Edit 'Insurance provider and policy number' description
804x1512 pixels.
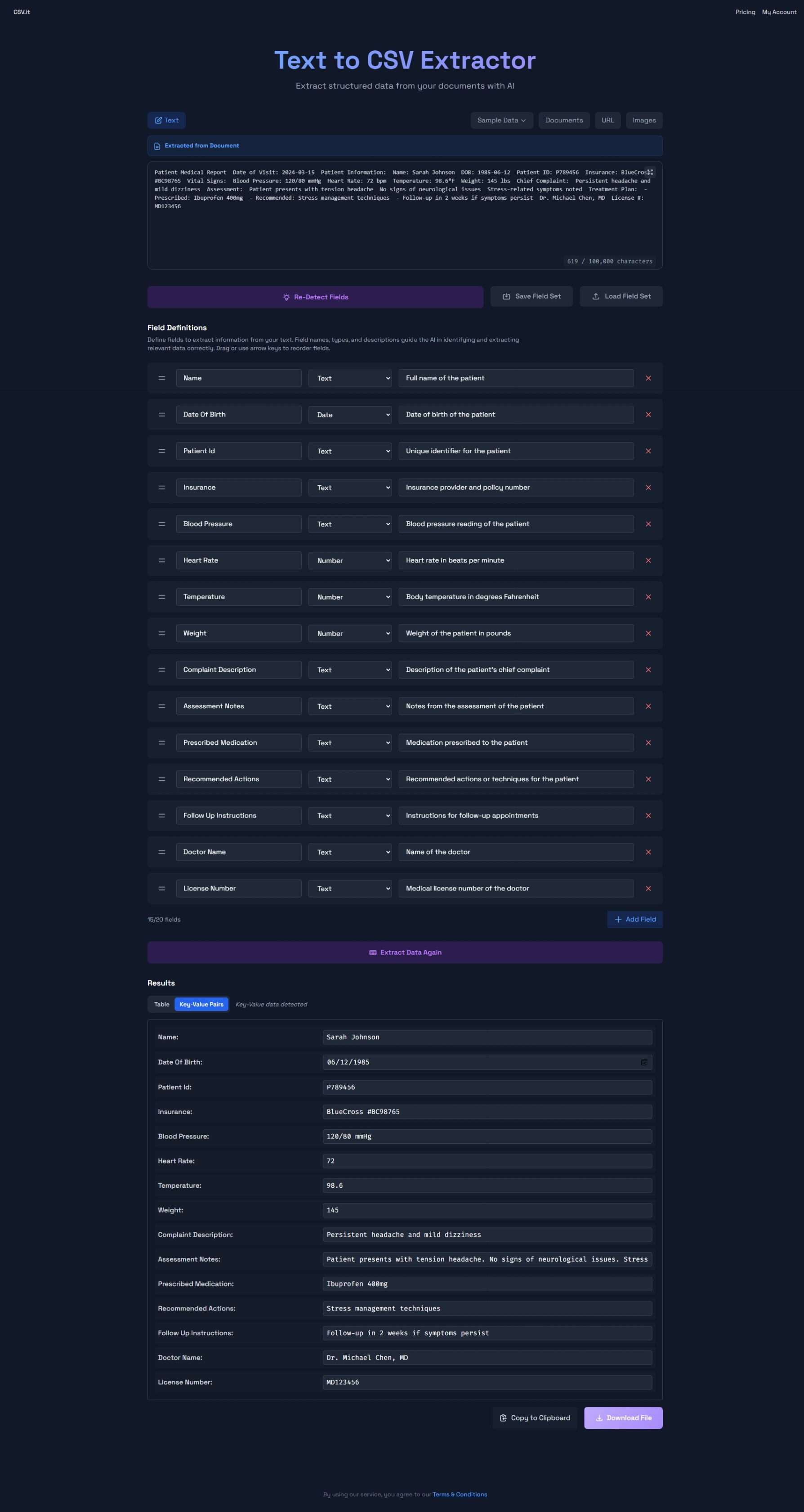(516, 487)
